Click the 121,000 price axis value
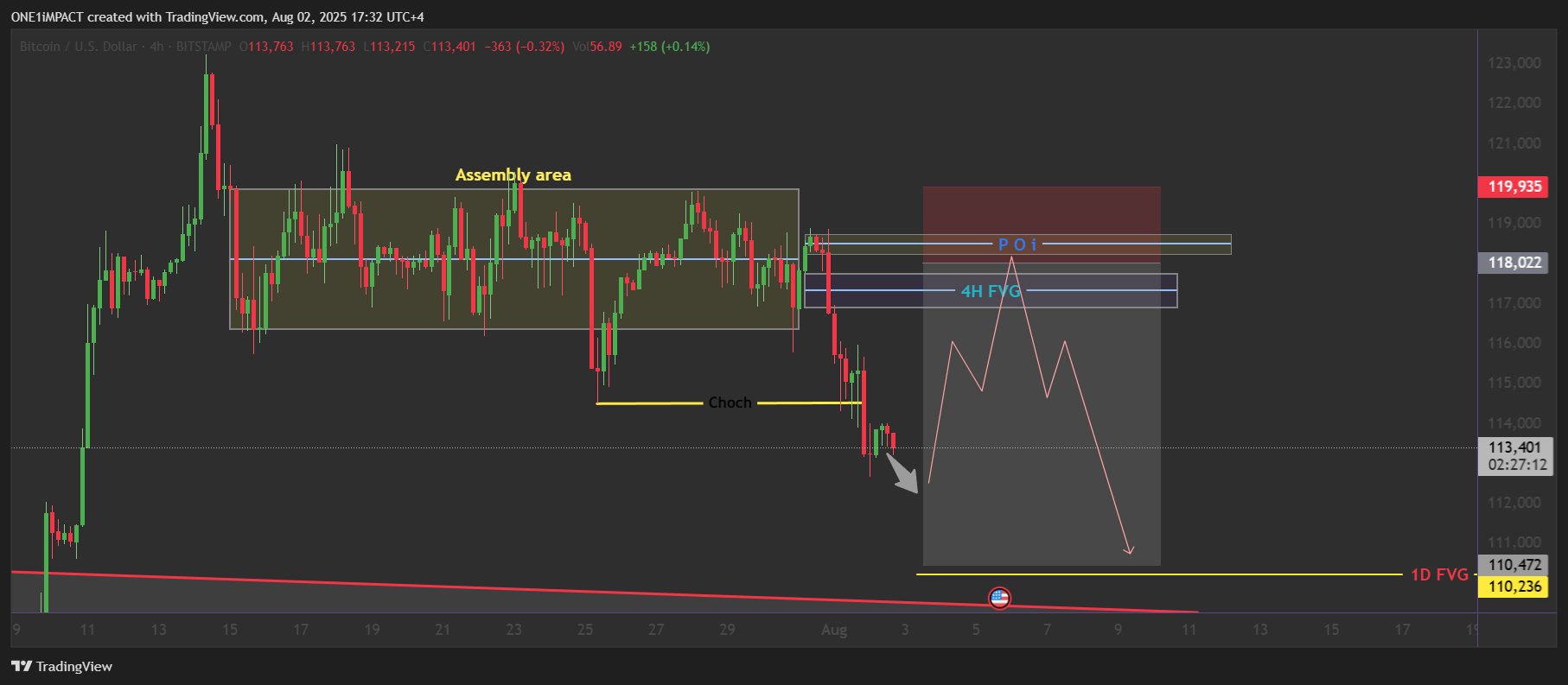Screen dimensions: 1568x685 pos(1514,143)
